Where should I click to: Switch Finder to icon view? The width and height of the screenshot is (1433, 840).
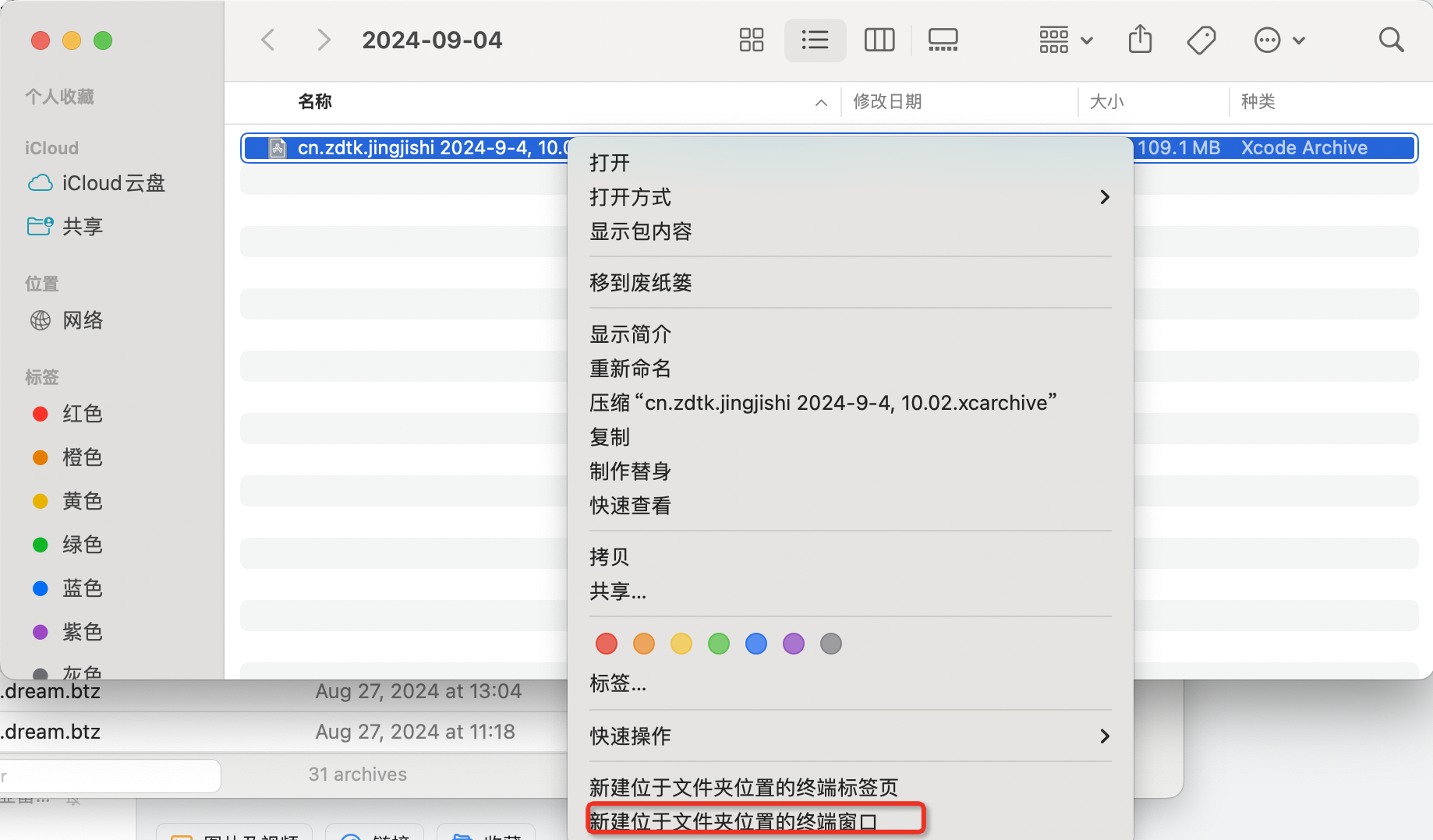pyautogui.click(x=751, y=40)
